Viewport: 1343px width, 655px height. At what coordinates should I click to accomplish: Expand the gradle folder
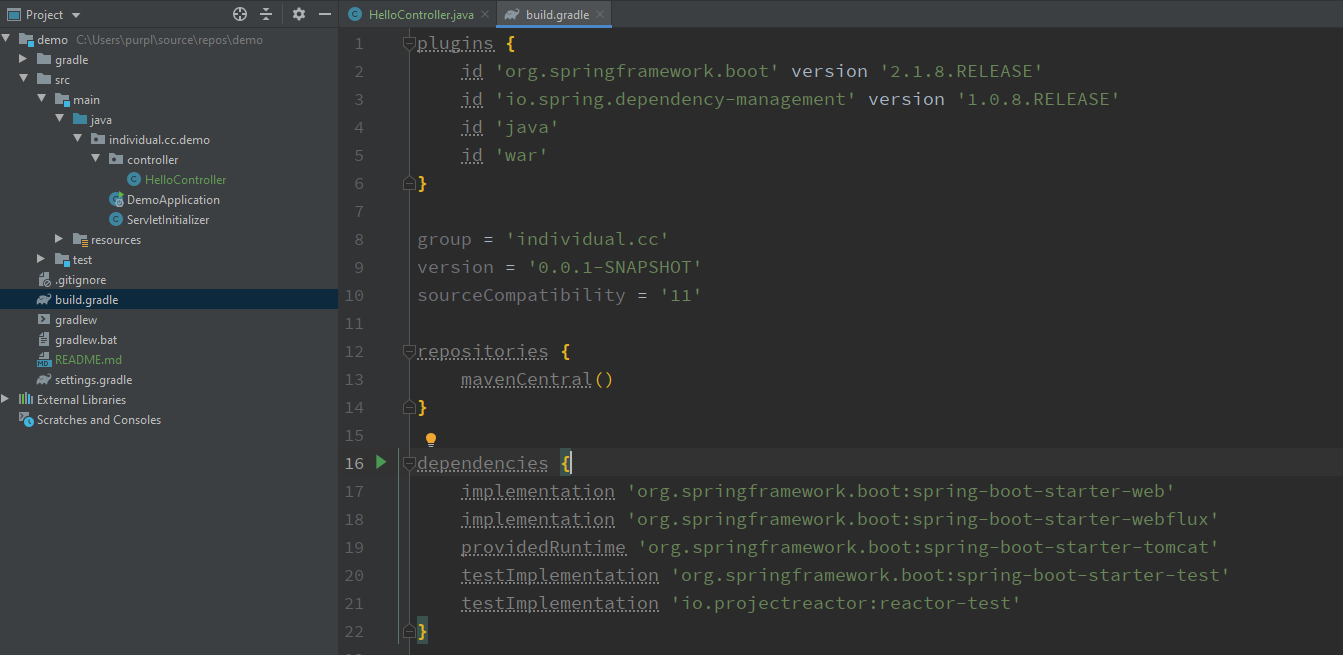click(x=24, y=60)
